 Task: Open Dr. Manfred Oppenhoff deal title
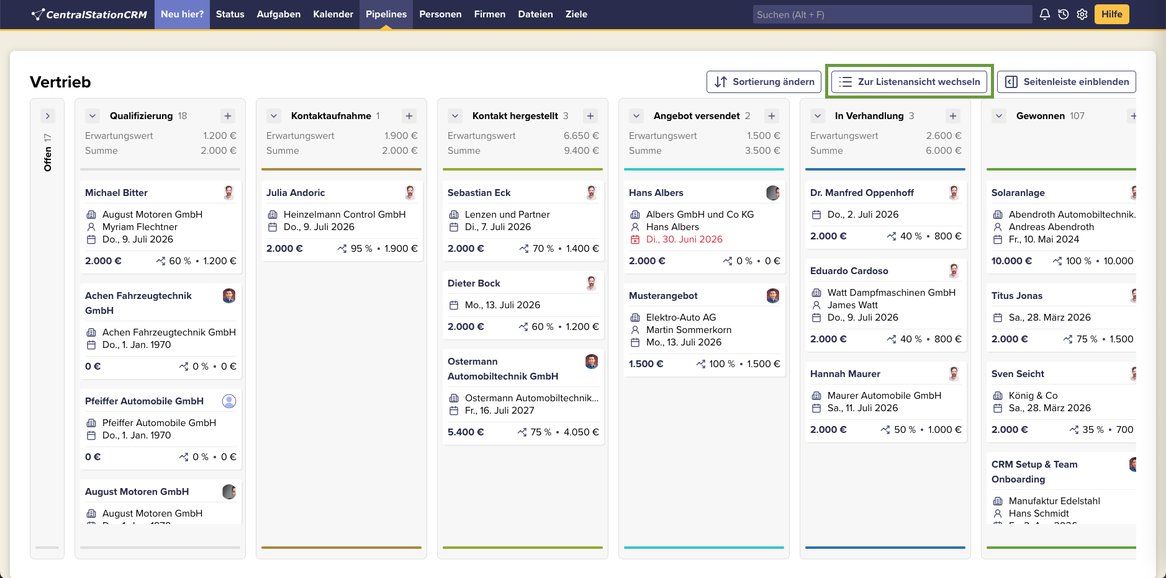click(x=862, y=193)
